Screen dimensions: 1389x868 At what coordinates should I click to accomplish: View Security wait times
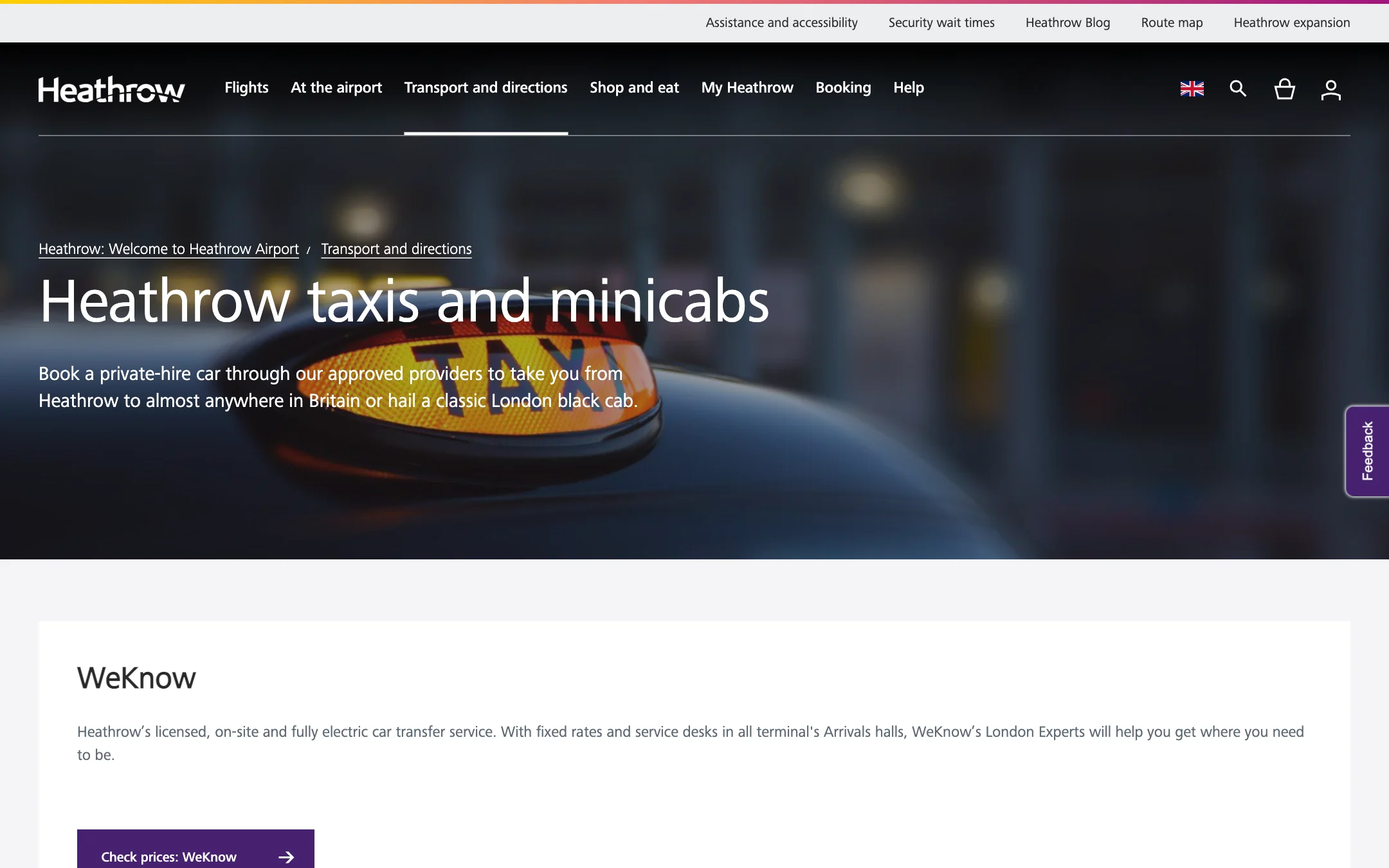point(941,23)
